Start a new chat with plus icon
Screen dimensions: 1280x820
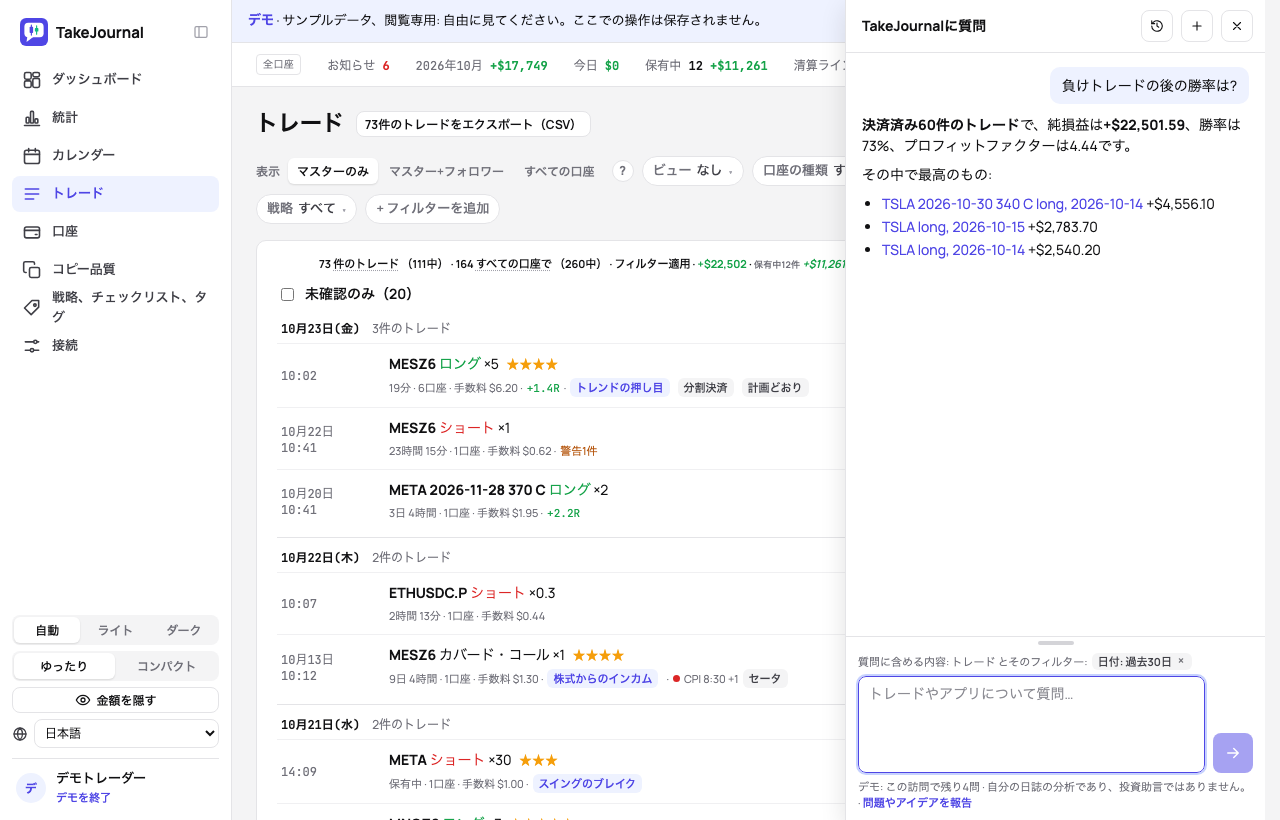click(1197, 26)
